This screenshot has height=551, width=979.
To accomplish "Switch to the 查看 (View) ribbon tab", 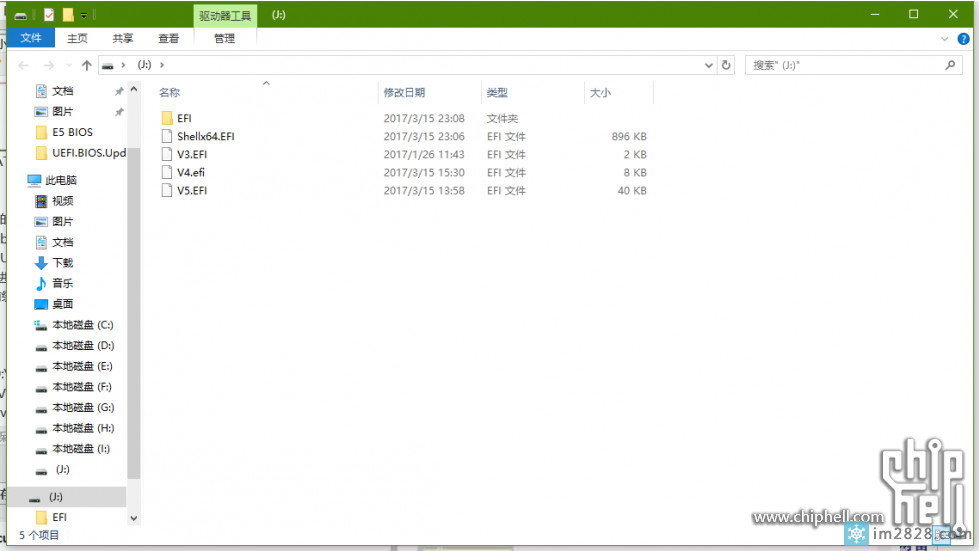I will pyautogui.click(x=168, y=38).
